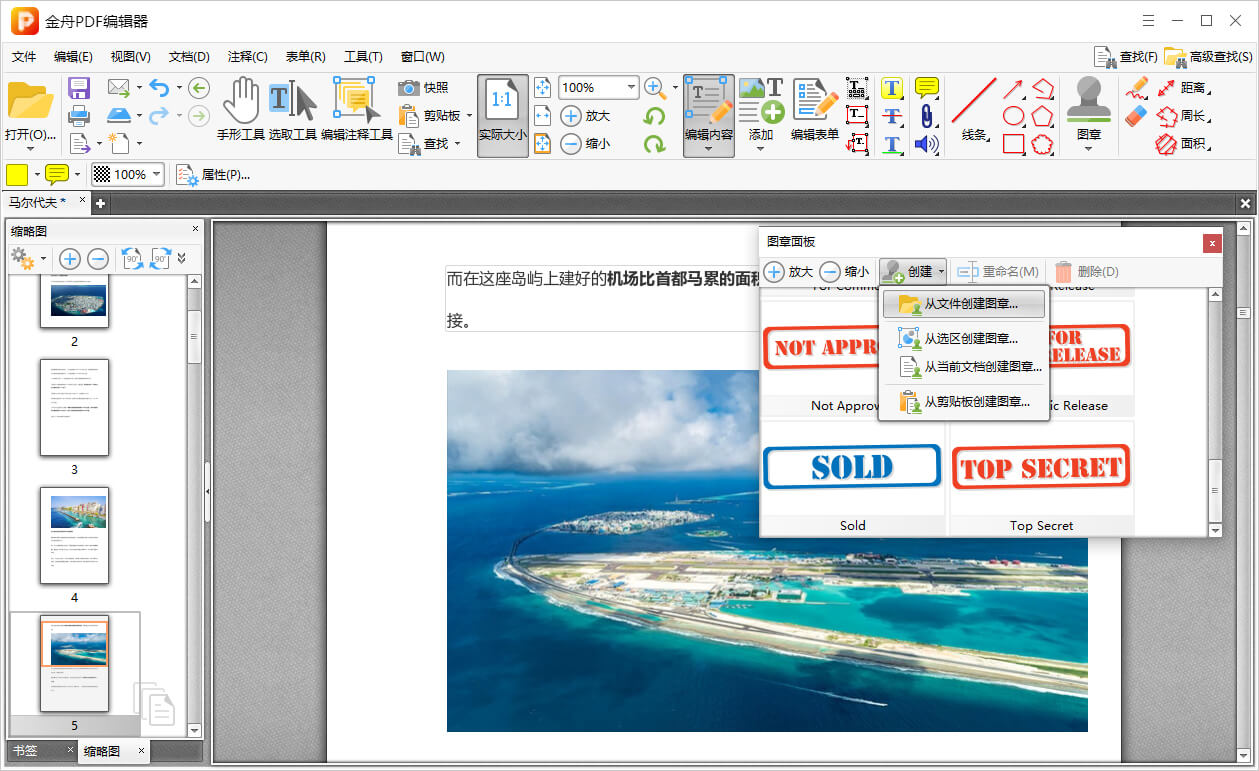Viewport: 1259px width, 771px height.
Task: Expand the Create (创建) stamp dropdown
Action: click(x=912, y=272)
